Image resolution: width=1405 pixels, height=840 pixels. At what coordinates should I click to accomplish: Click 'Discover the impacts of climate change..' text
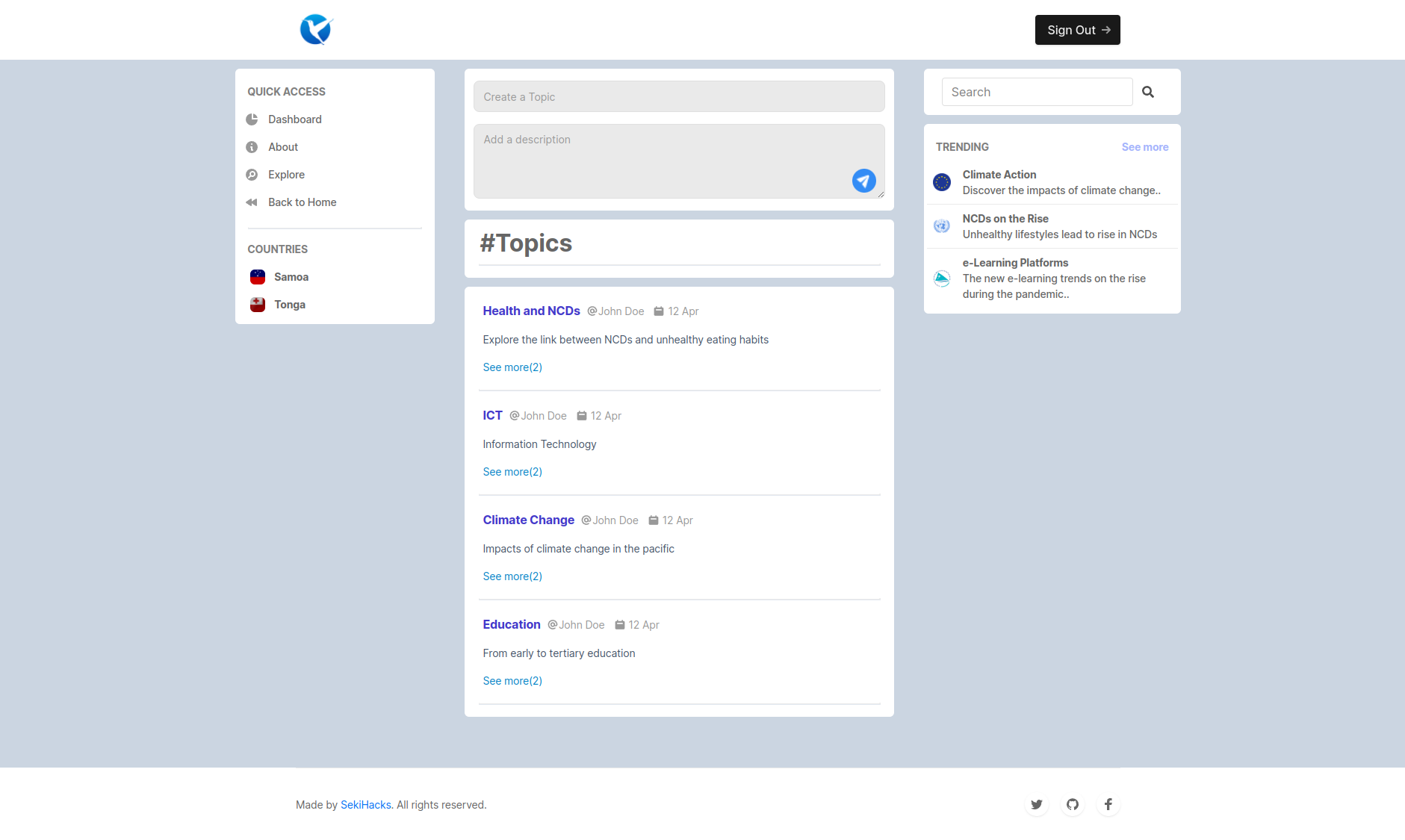1061,190
